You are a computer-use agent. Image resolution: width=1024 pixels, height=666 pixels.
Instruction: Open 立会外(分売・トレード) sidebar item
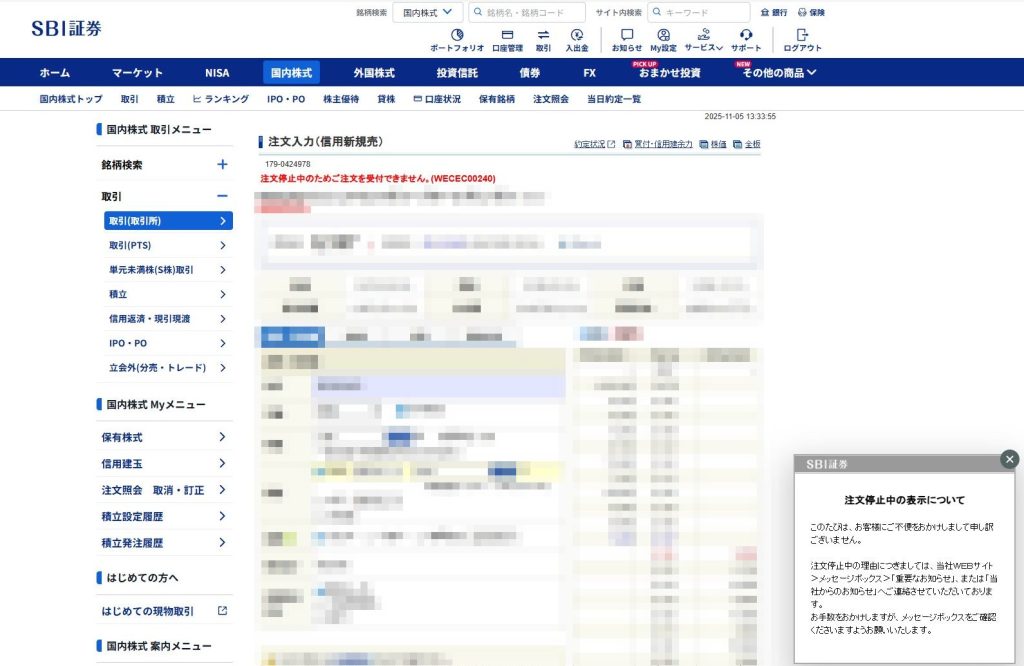168,368
